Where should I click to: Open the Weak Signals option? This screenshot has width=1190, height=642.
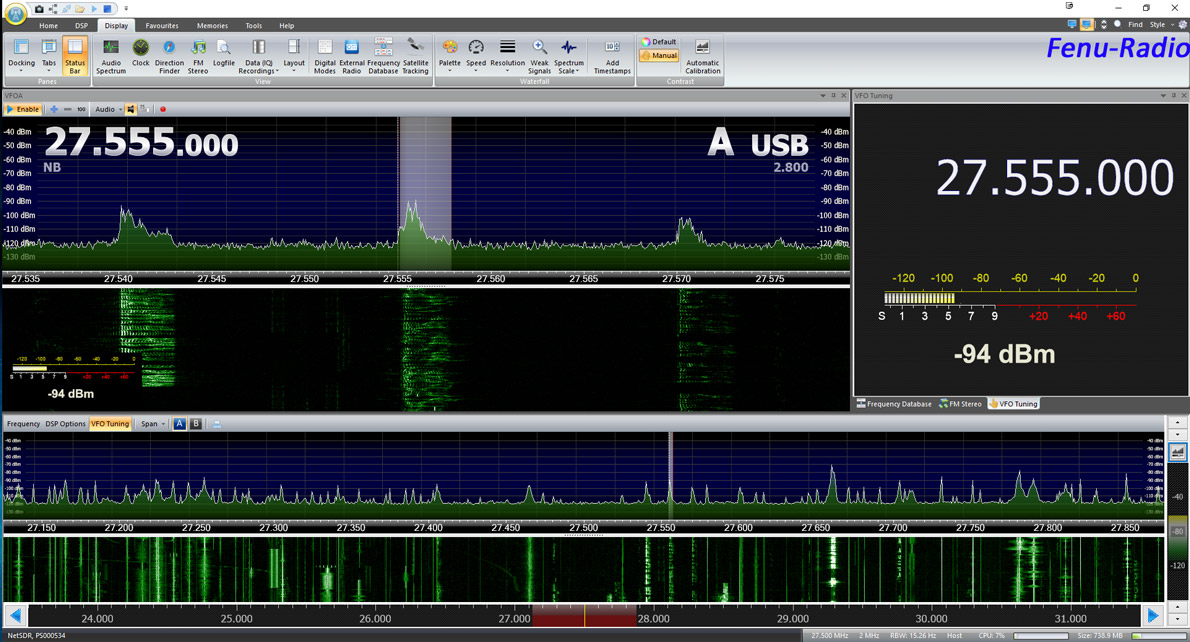click(539, 55)
